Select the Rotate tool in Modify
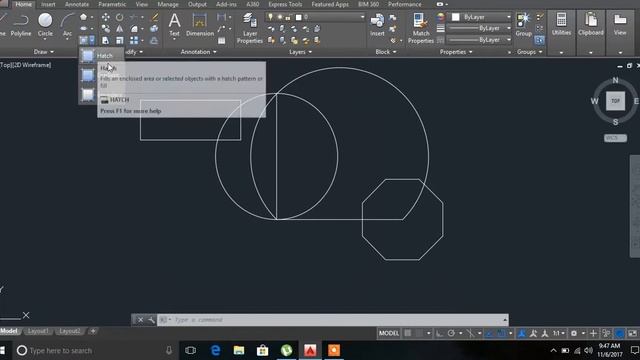 tap(119, 17)
